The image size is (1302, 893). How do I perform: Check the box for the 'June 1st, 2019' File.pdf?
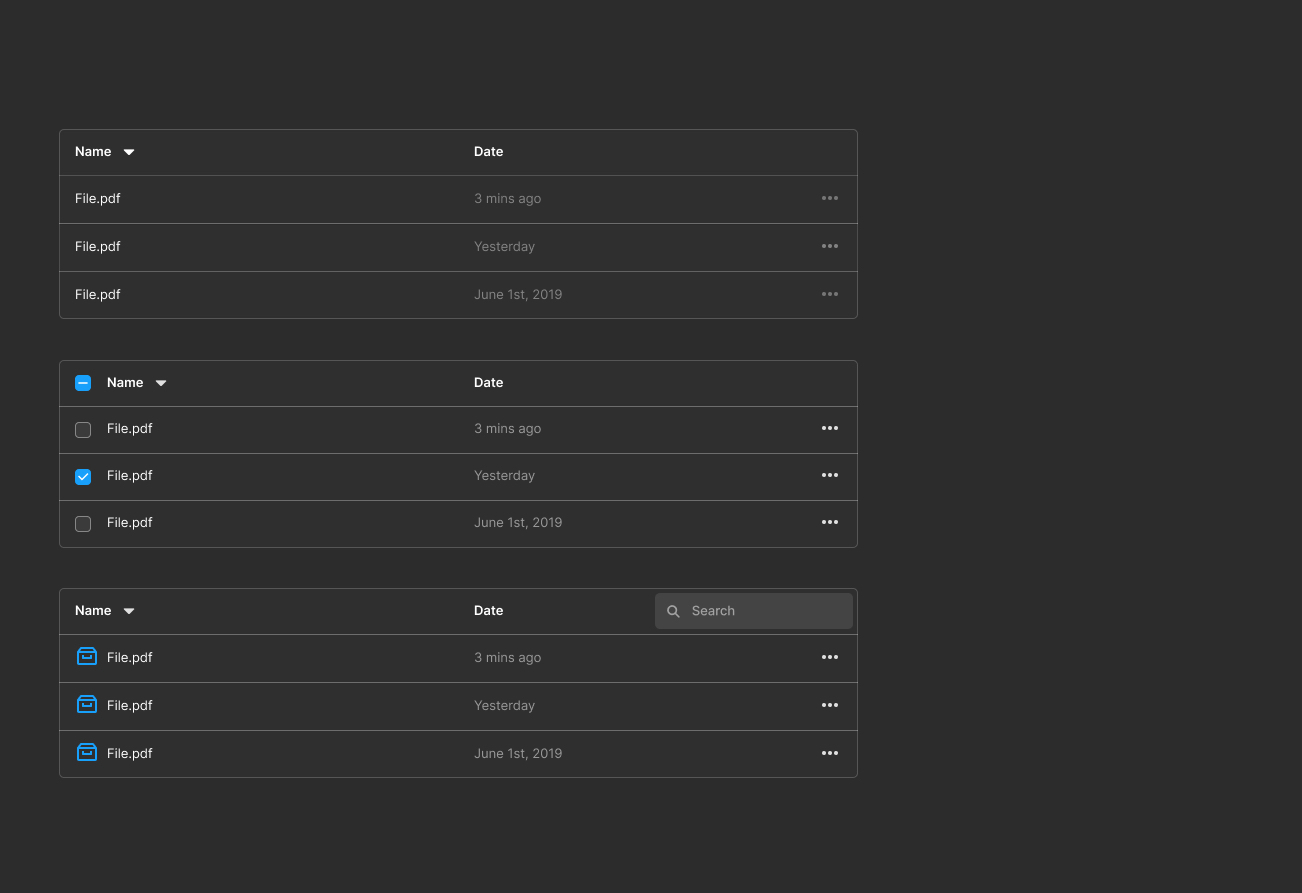coord(83,524)
